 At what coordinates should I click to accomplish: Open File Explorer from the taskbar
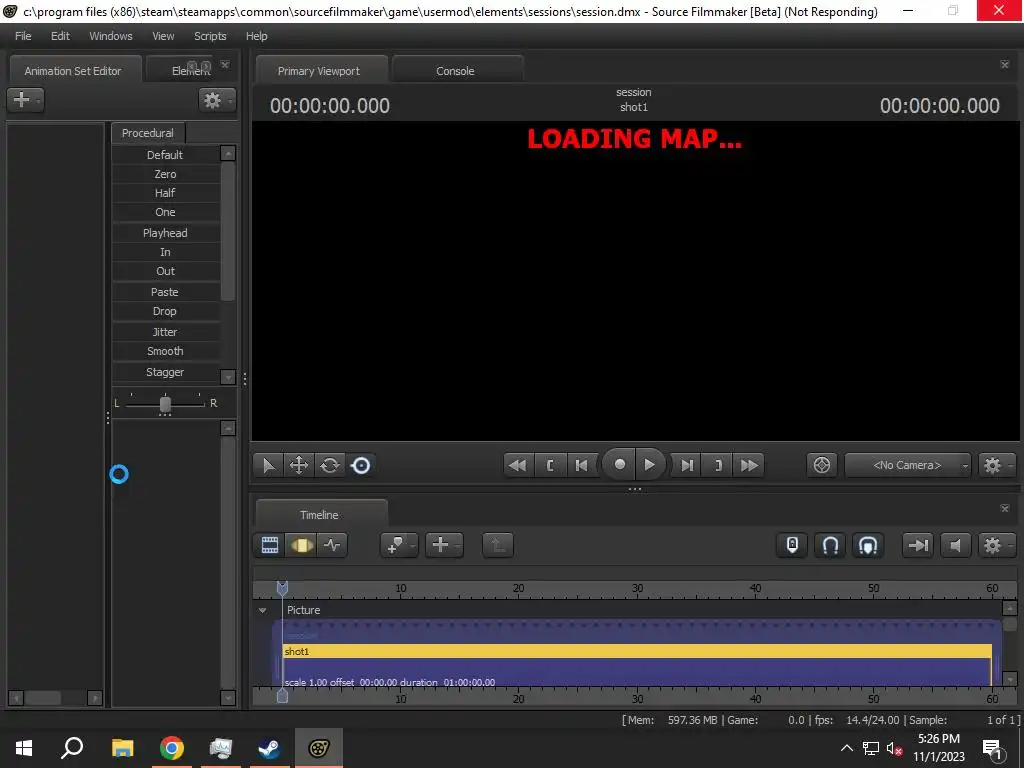point(122,748)
